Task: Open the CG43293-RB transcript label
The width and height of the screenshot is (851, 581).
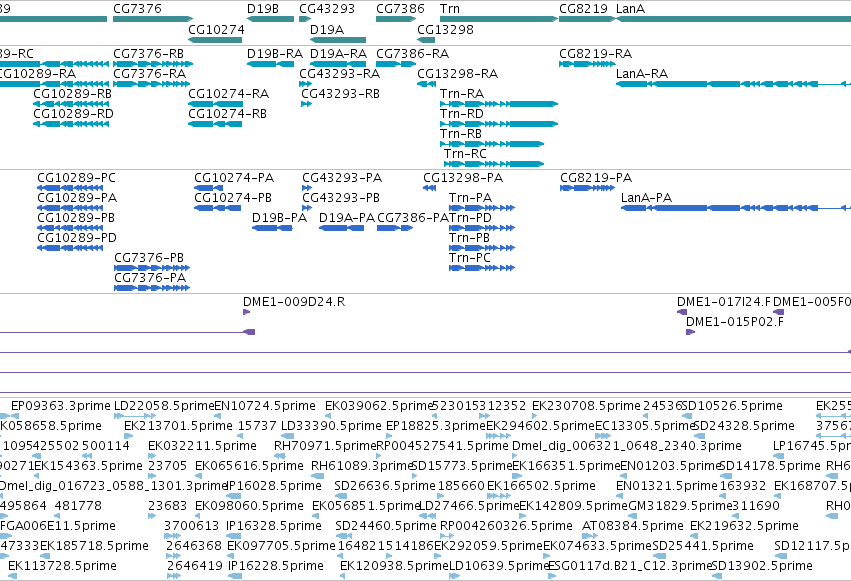Action: [x=340, y=94]
